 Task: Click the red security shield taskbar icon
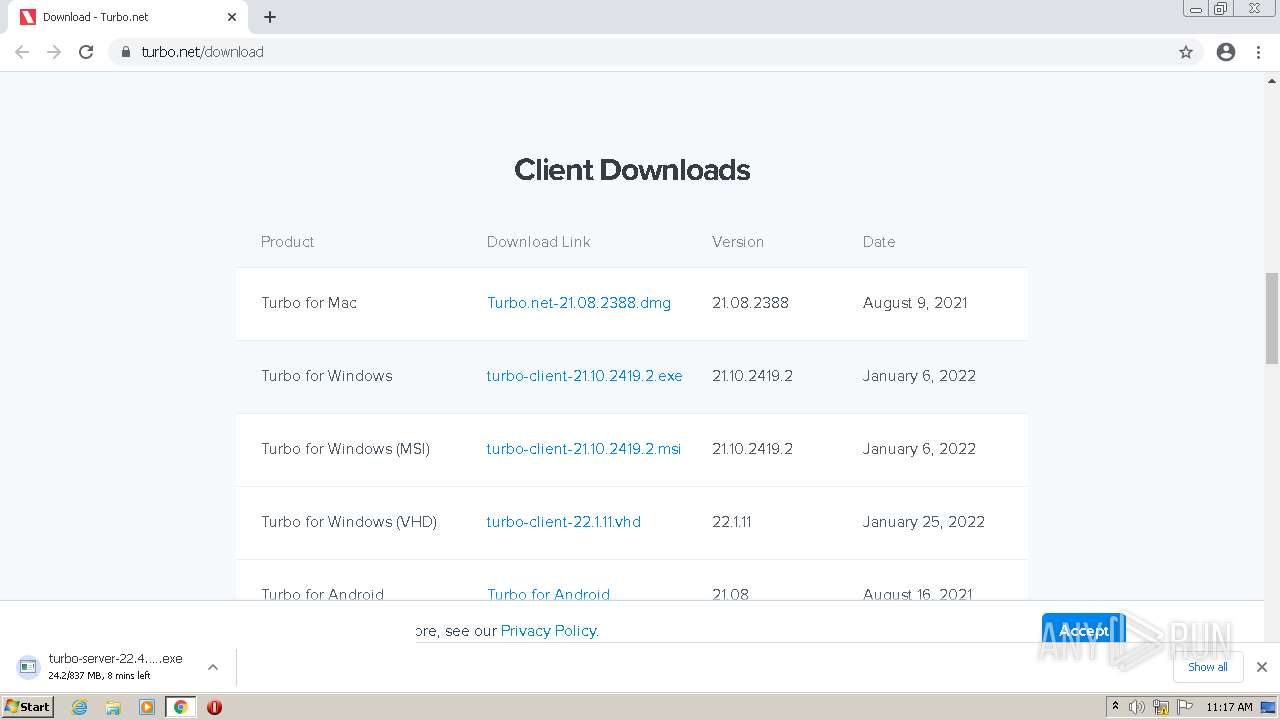tap(214, 707)
